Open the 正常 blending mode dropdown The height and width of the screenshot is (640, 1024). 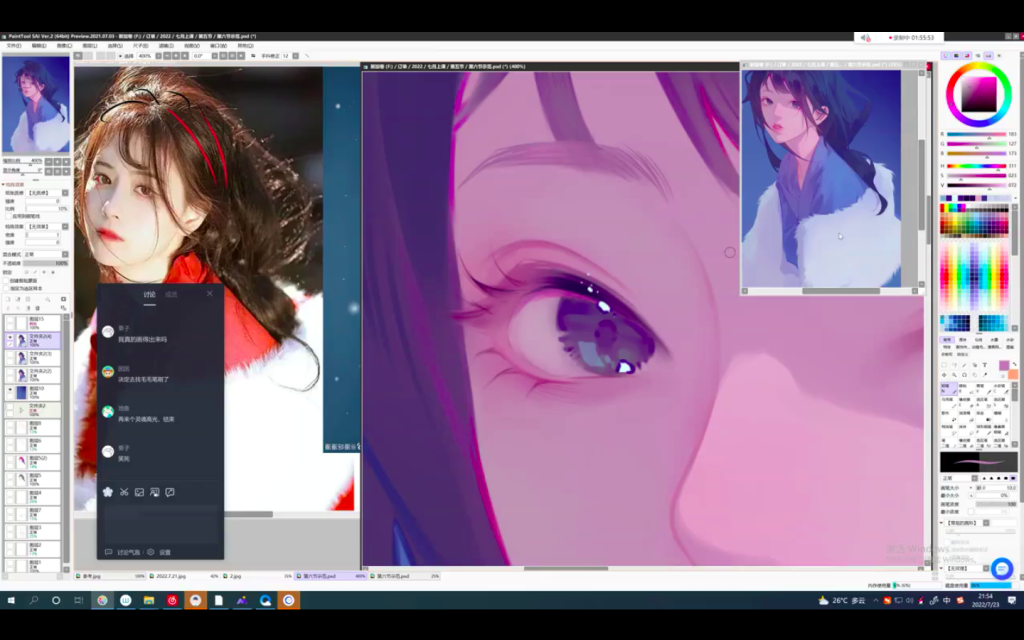tap(65, 254)
